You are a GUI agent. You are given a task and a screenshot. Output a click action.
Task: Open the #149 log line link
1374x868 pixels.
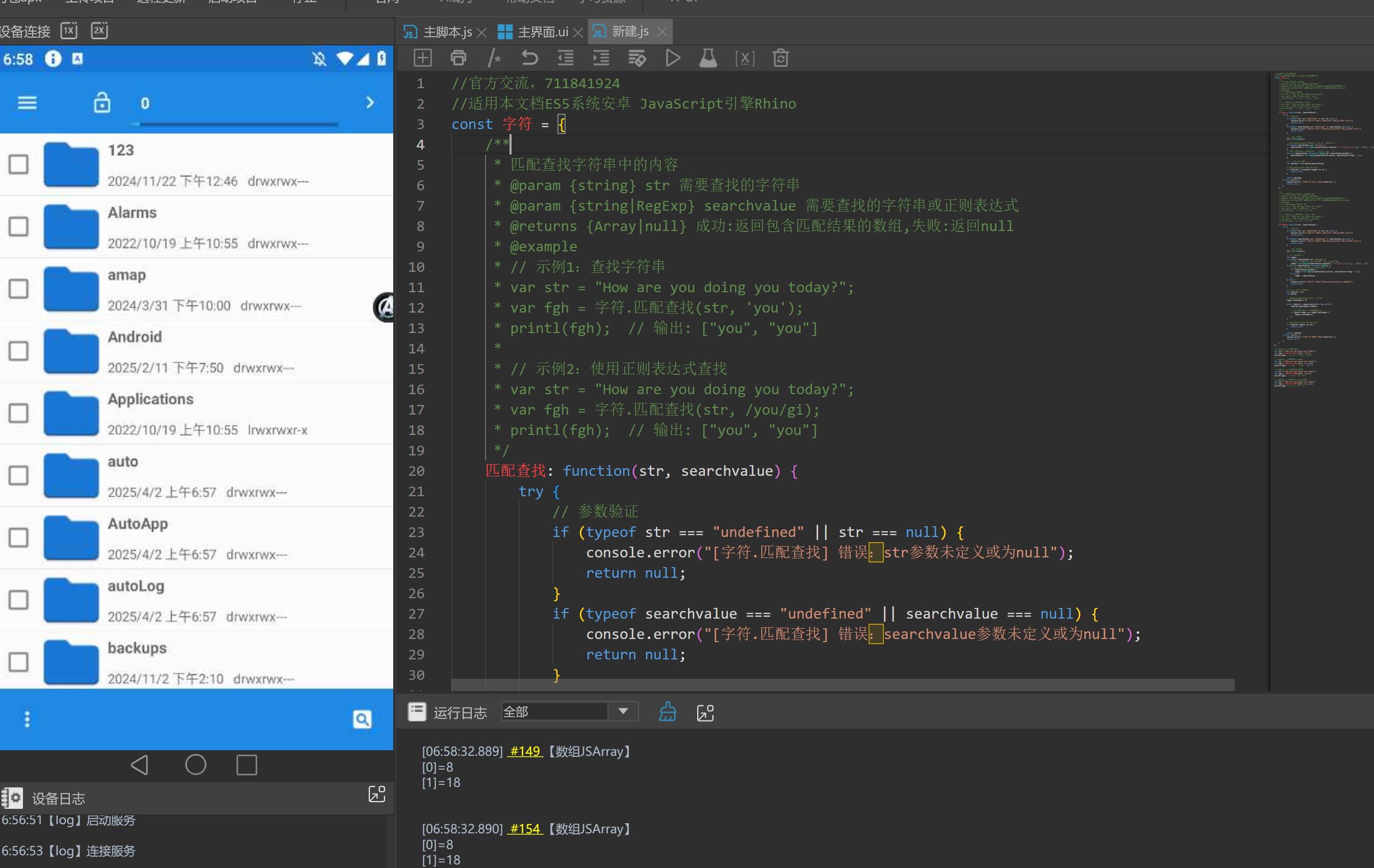(524, 751)
